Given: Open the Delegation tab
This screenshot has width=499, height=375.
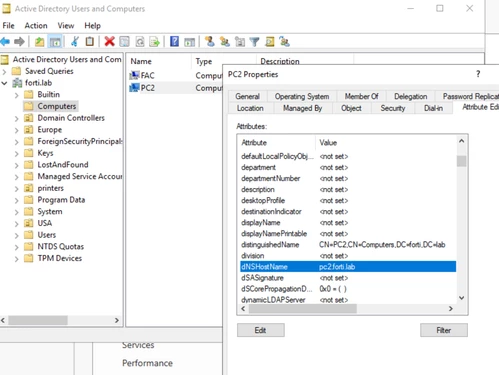Looking at the screenshot, I should 410,96.
